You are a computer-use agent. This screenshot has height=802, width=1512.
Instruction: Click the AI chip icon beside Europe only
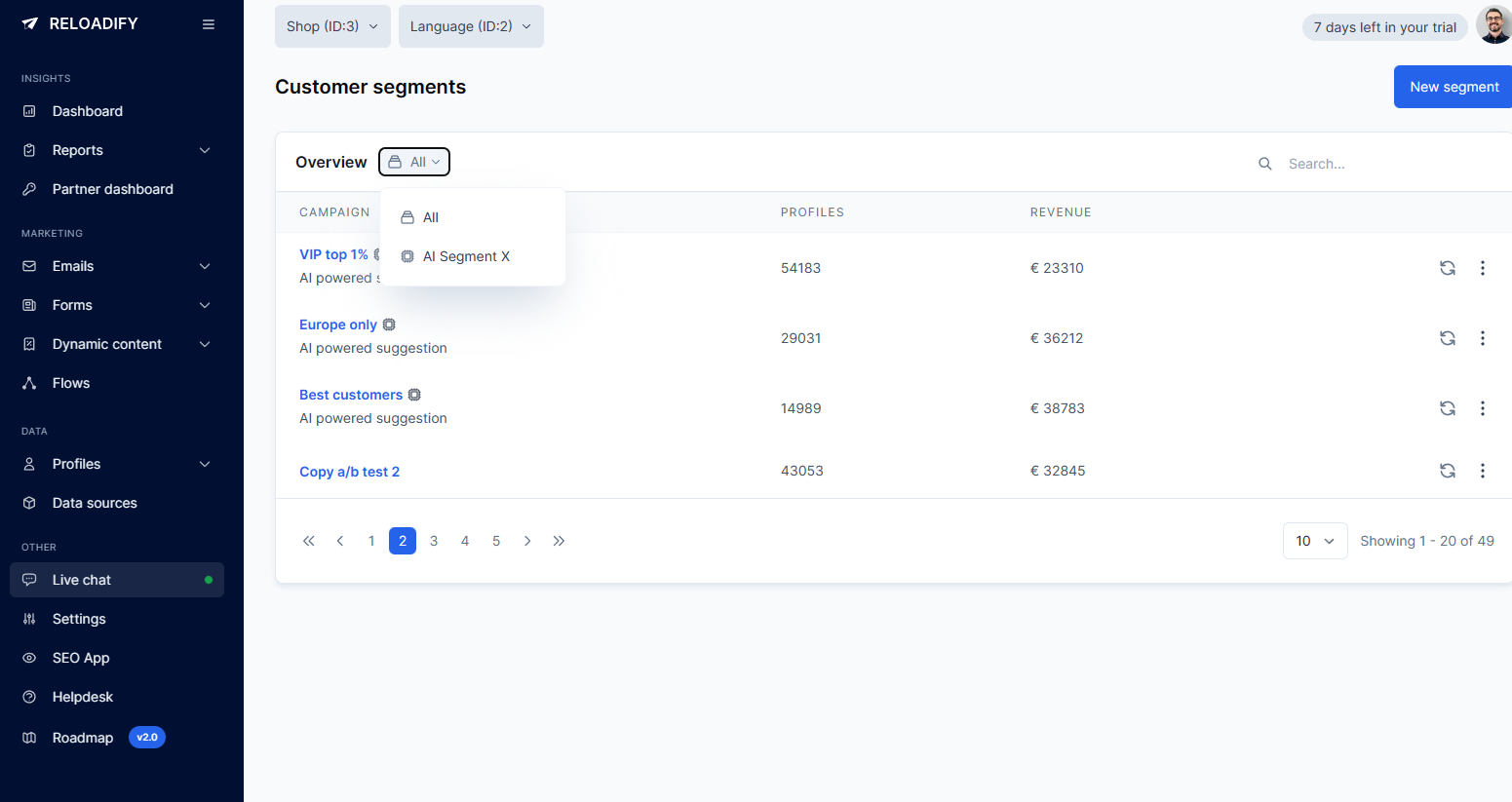click(x=389, y=324)
